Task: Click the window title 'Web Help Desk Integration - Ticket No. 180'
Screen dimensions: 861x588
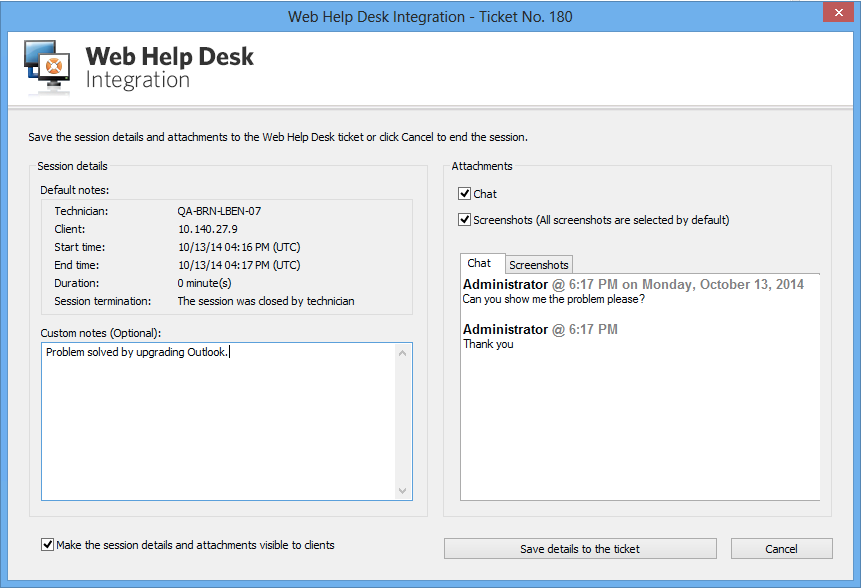Action: 430,16
